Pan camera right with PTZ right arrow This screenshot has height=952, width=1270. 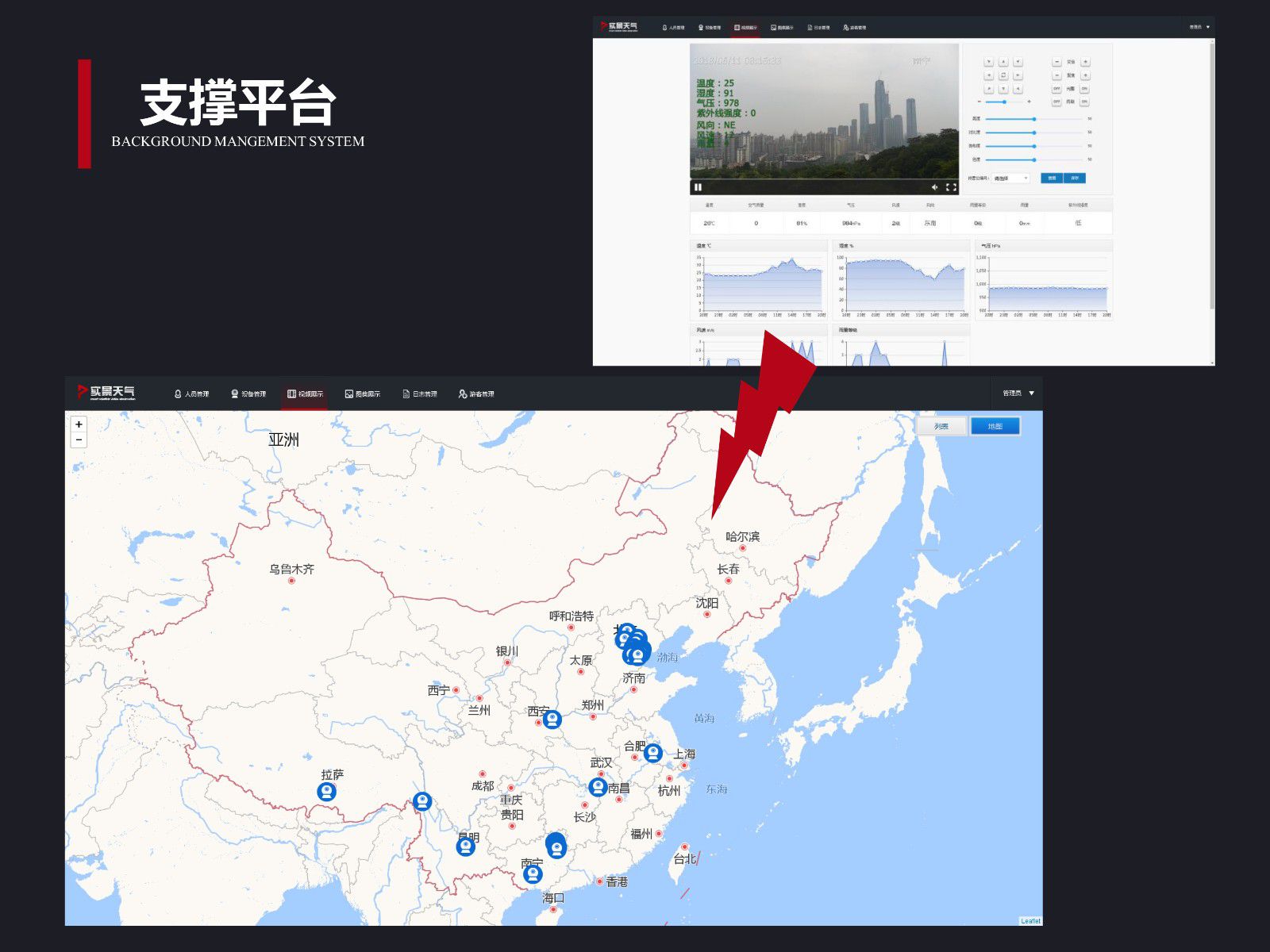click(x=1018, y=75)
